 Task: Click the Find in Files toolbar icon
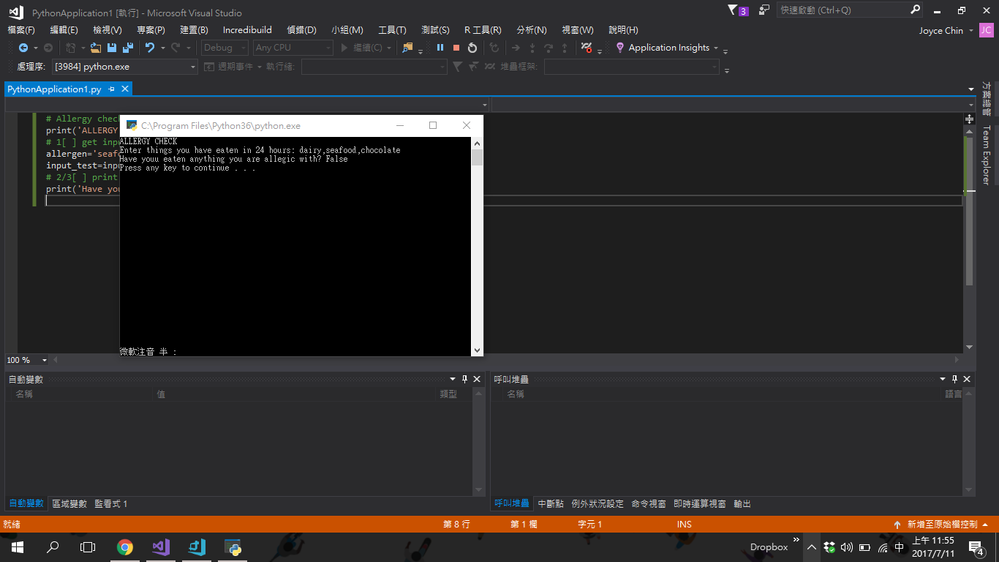[x=407, y=48]
